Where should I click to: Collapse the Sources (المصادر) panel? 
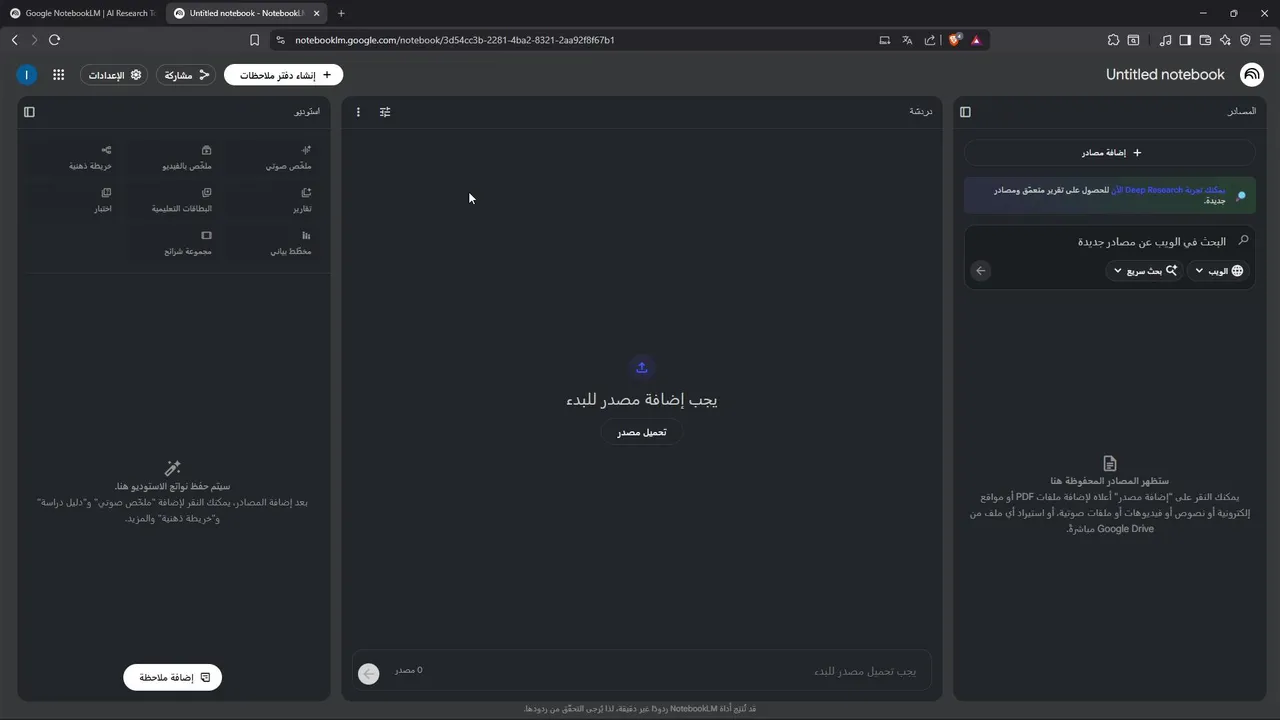coord(965,112)
